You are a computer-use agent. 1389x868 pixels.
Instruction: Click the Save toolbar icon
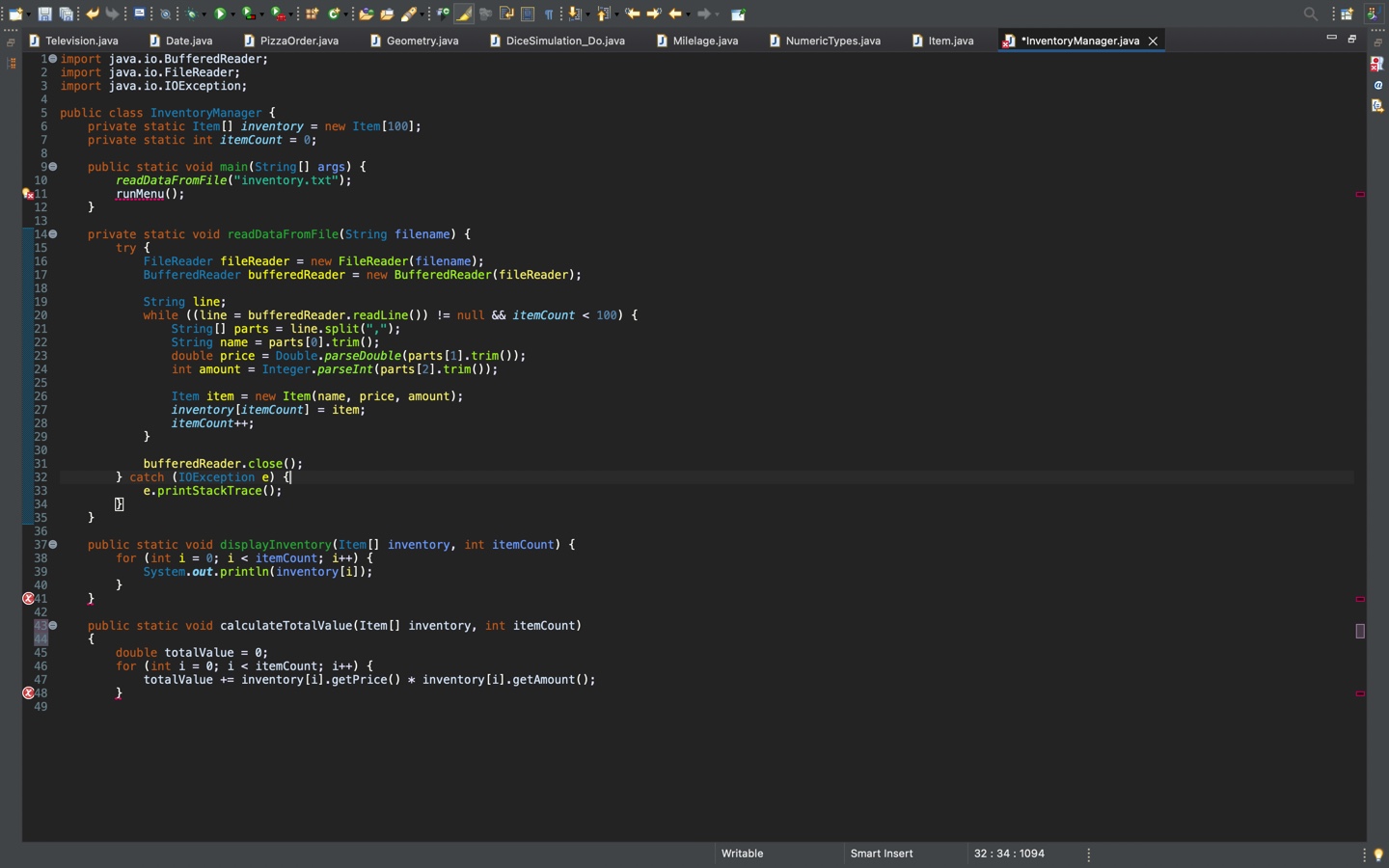(x=44, y=14)
